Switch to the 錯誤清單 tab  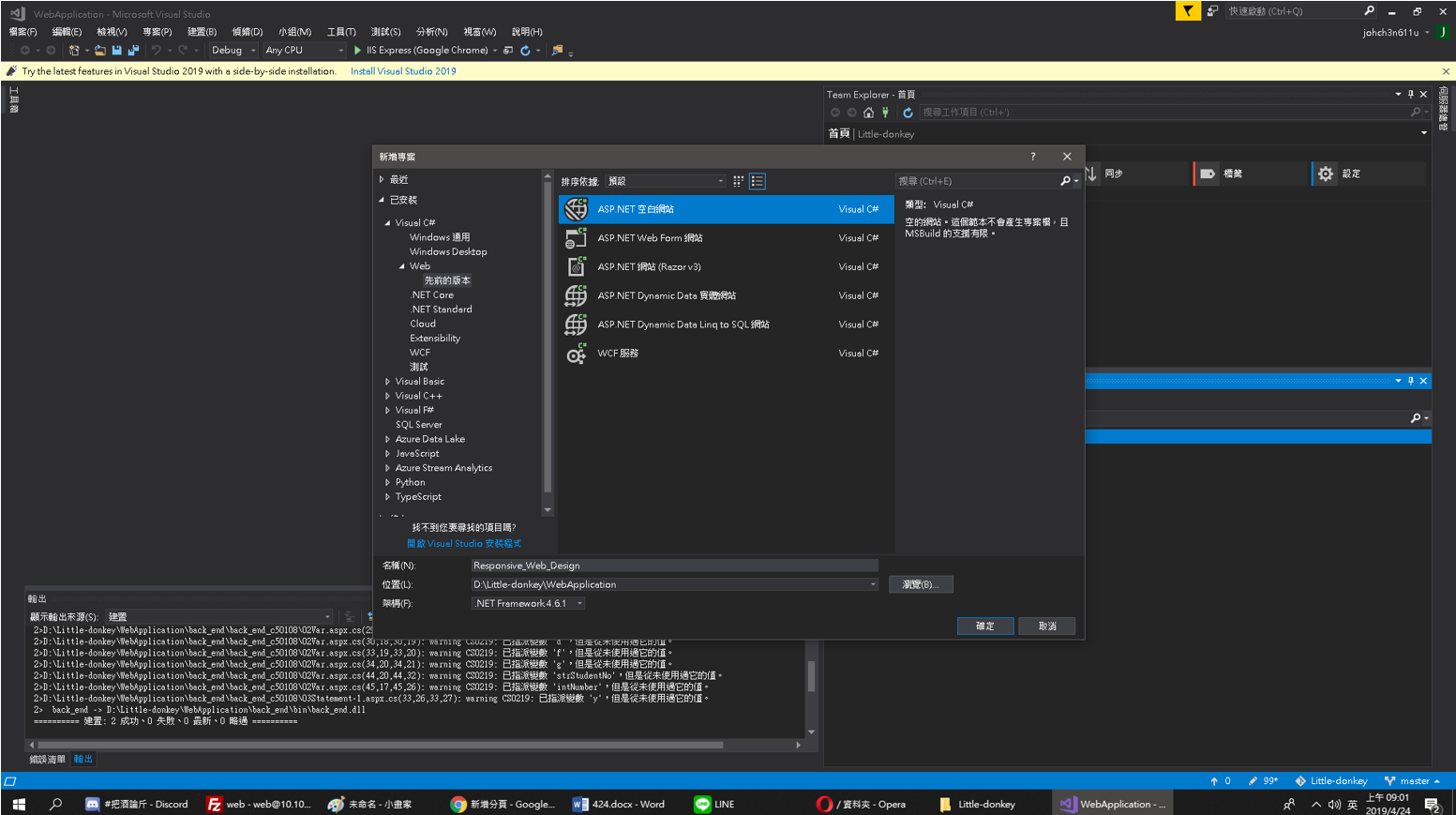point(48,760)
